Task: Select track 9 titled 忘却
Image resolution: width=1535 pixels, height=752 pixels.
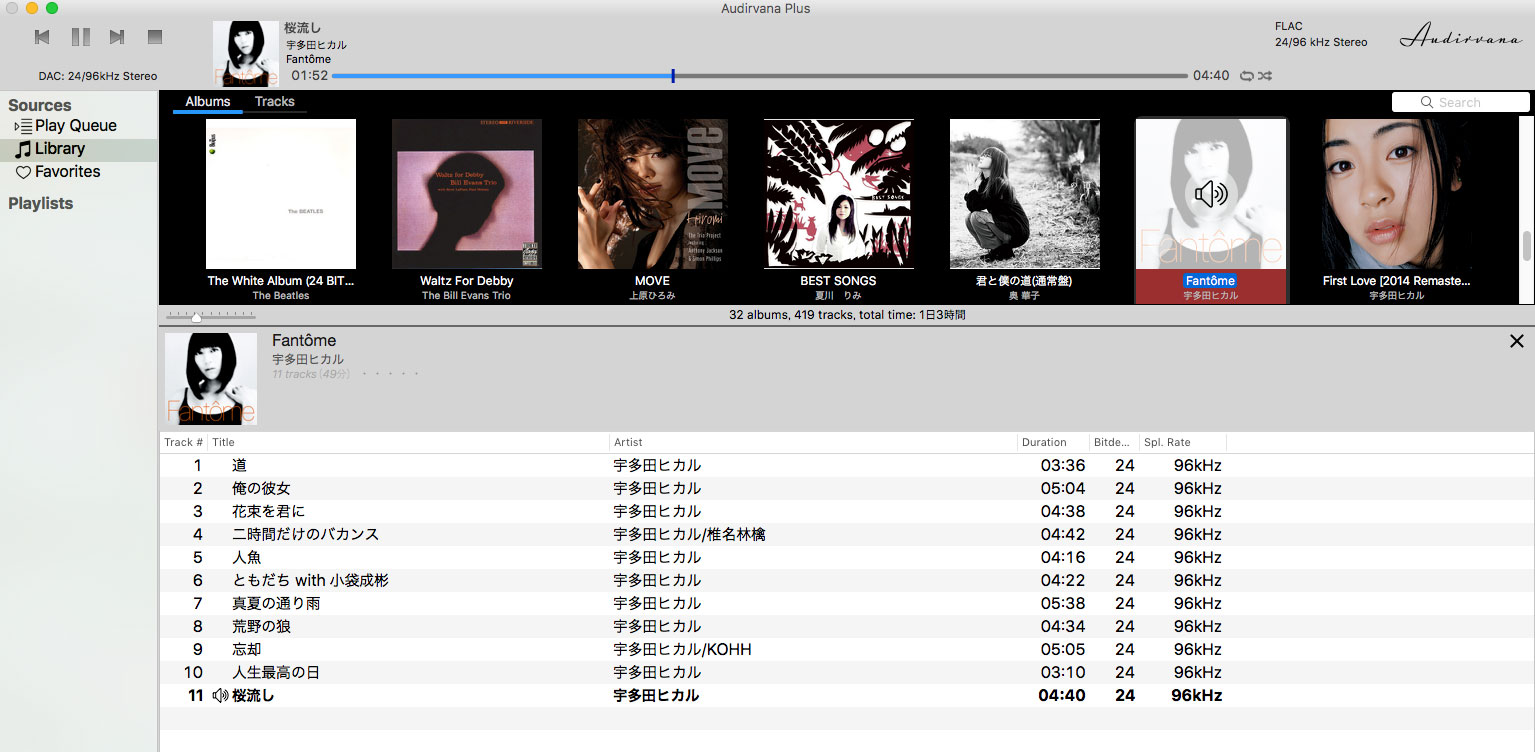Action: click(x=846, y=649)
